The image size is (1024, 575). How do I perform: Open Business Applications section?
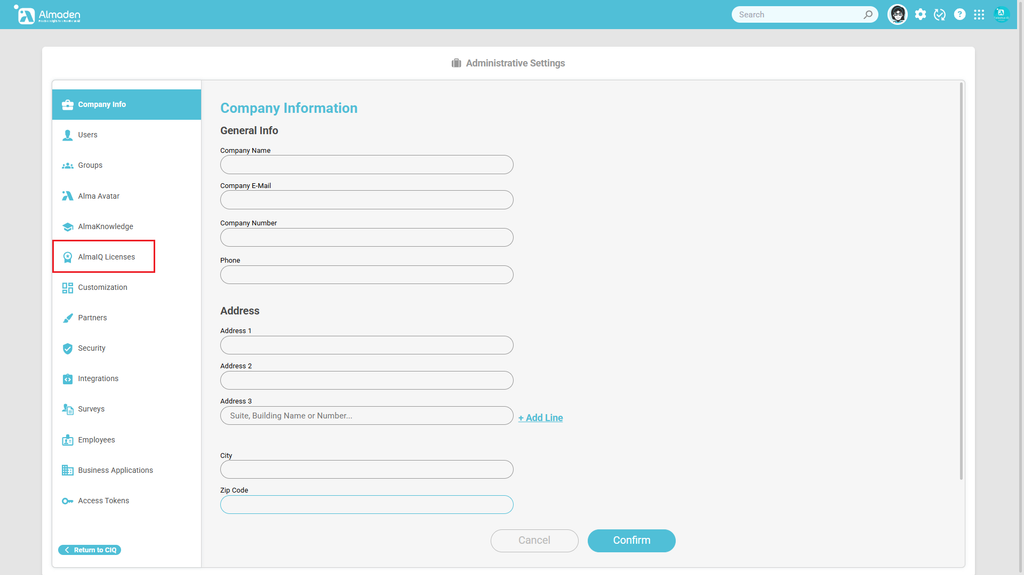click(x=127, y=470)
